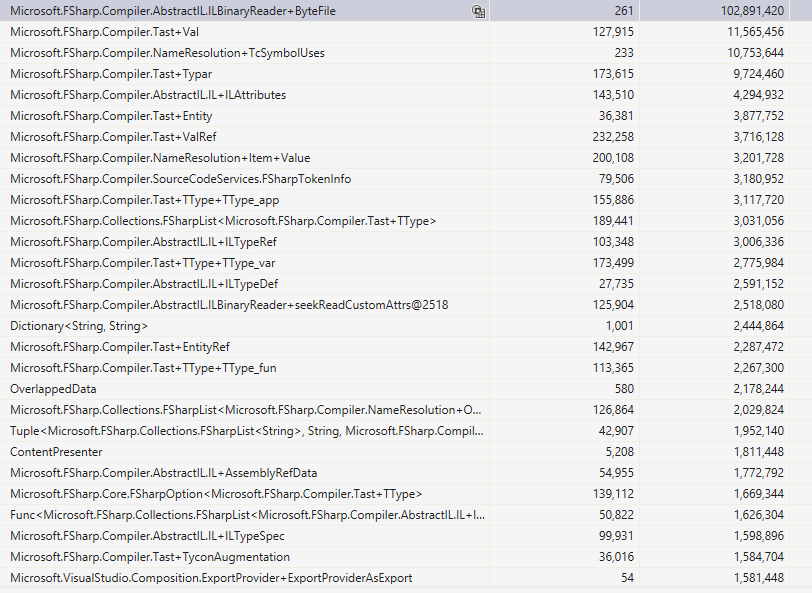Select the Tuple<FSharpList<String>> row
Image resolution: width=812 pixels, height=593 pixels.
coord(406,430)
